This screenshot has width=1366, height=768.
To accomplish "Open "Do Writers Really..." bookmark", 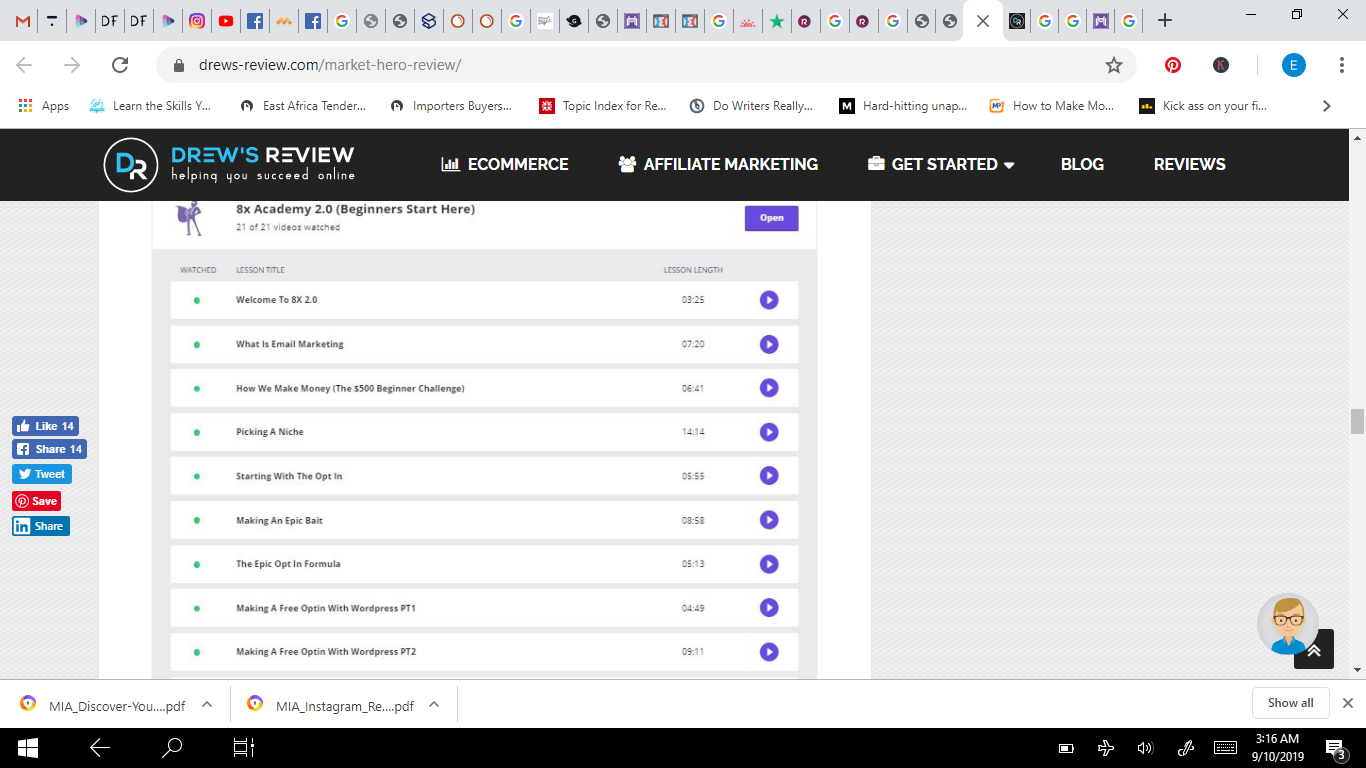I will [752, 106].
